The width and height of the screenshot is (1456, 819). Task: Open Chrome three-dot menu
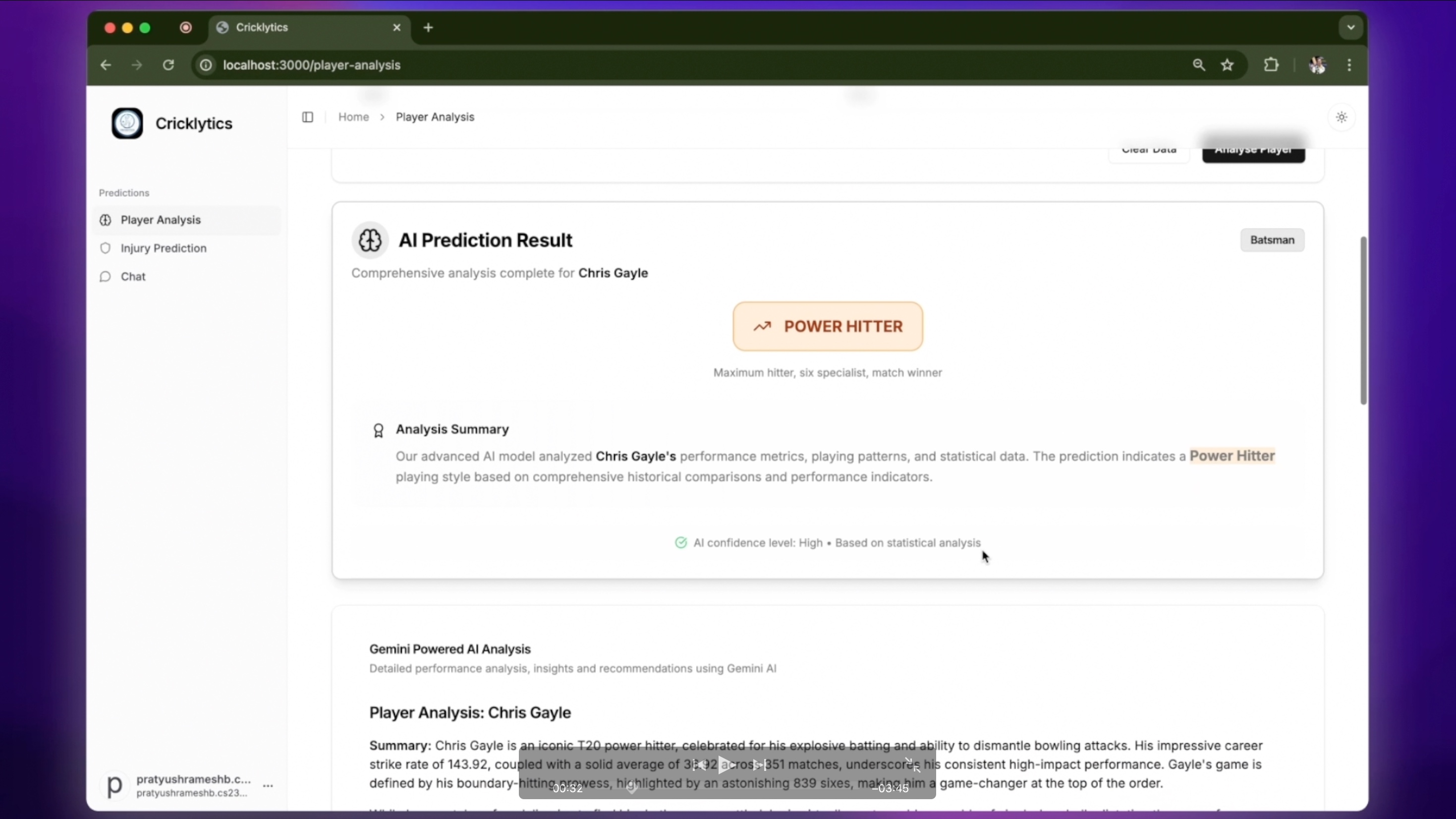(1349, 65)
